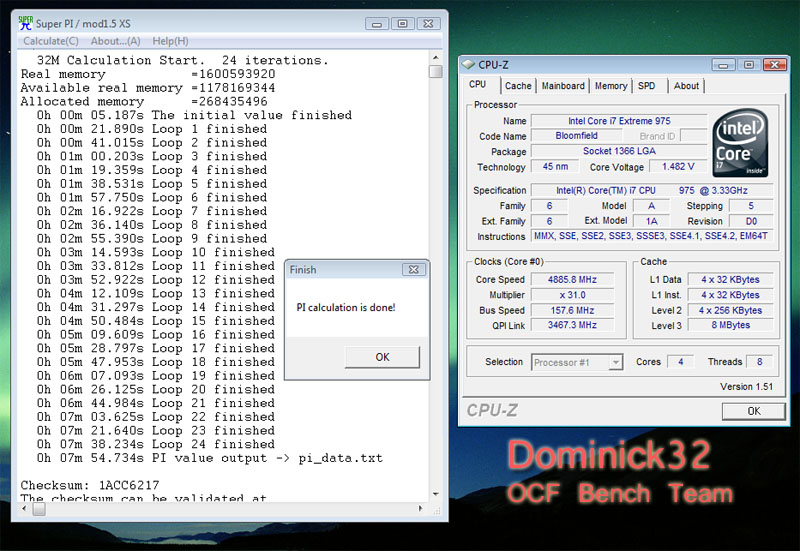Click the Instructions field listing MMX, SSE
Screen dimensions: 800x551
point(652,236)
